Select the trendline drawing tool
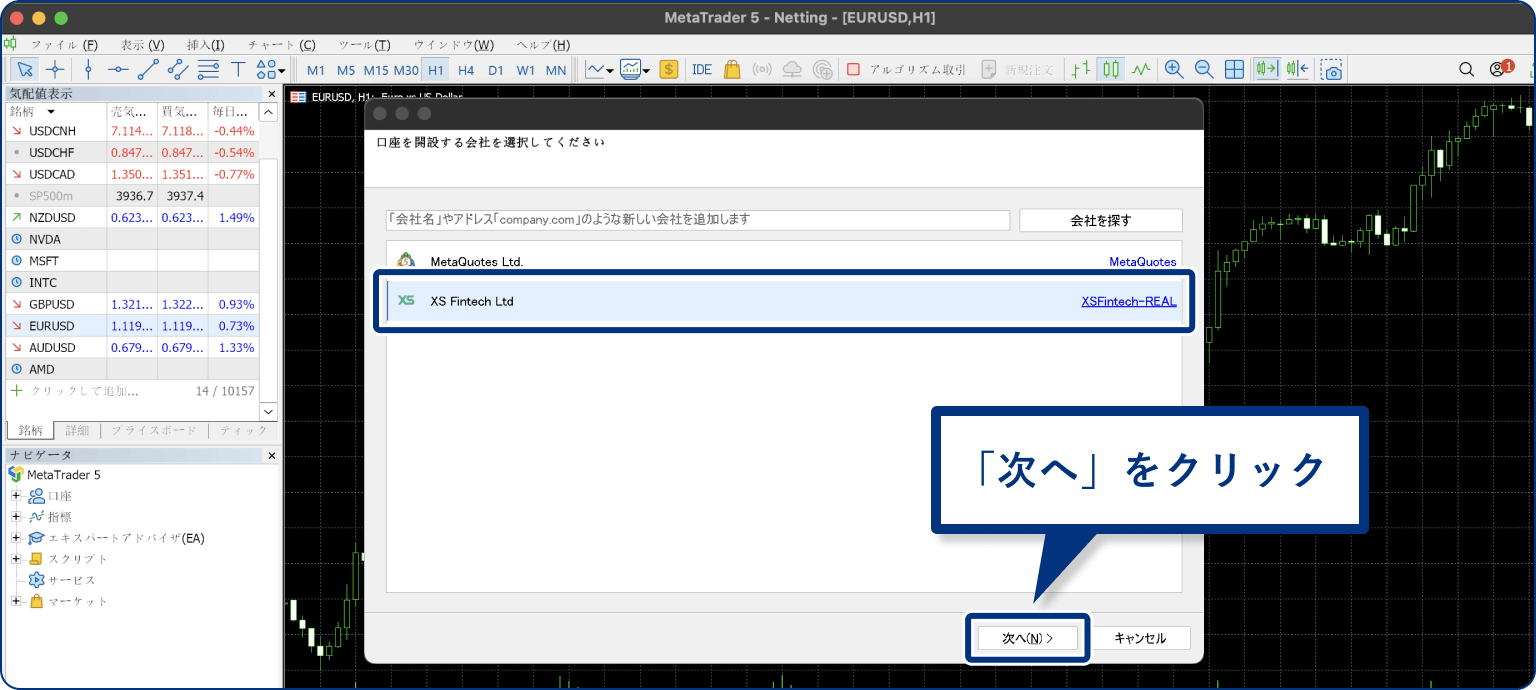 point(148,69)
